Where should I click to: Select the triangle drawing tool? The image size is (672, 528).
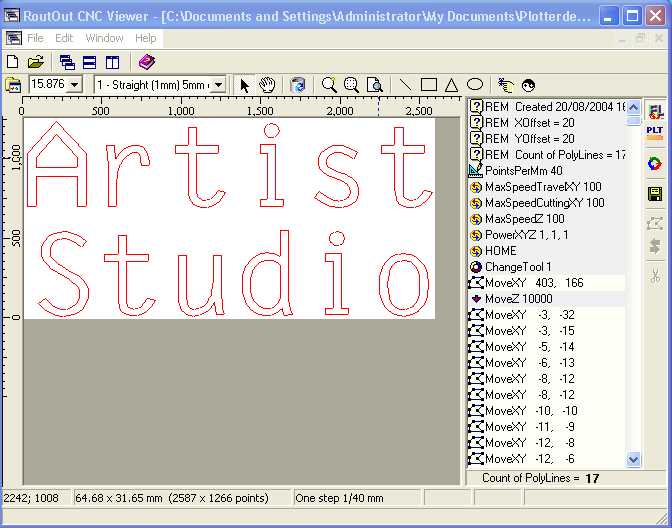pos(451,85)
